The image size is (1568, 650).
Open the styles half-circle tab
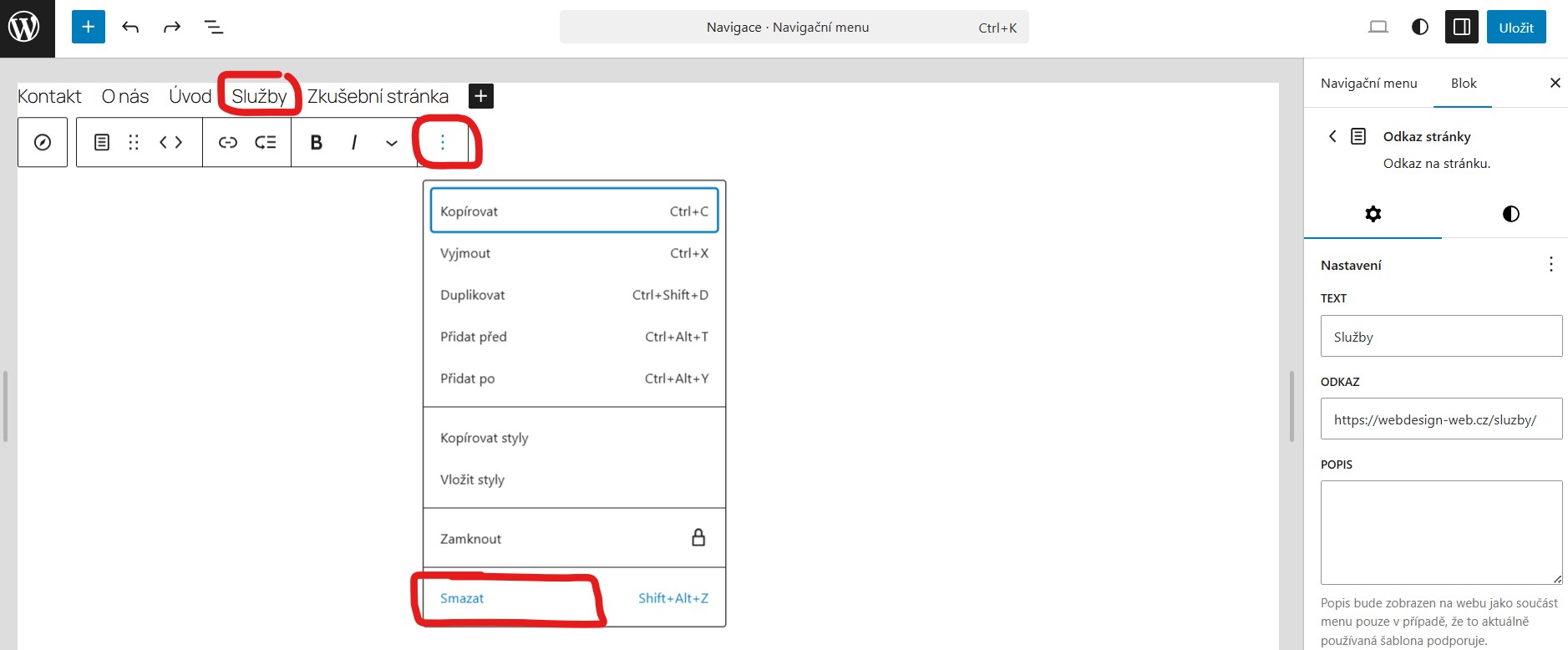click(1510, 214)
